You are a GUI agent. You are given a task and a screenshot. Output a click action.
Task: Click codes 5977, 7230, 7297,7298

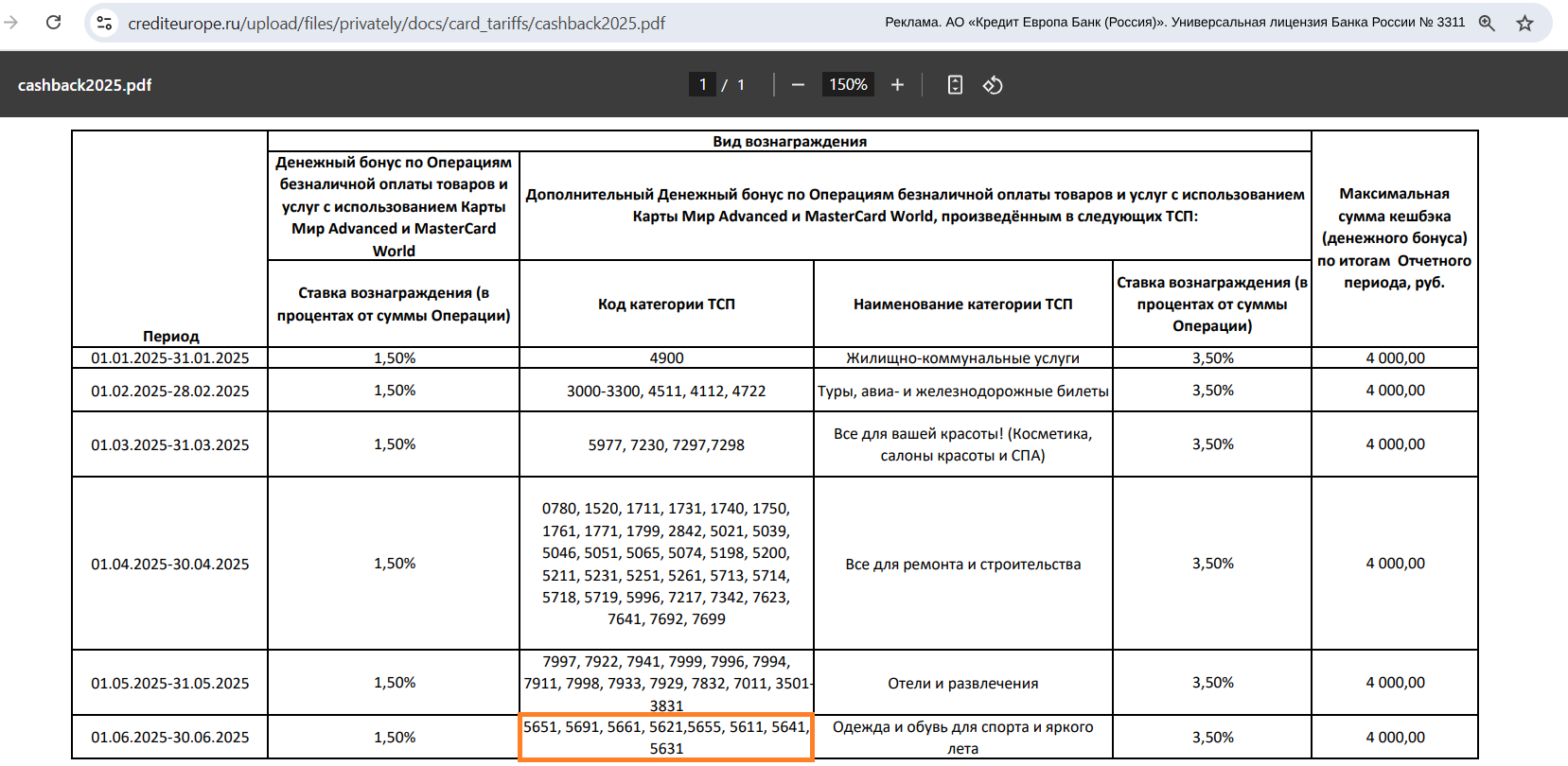(666, 444)
